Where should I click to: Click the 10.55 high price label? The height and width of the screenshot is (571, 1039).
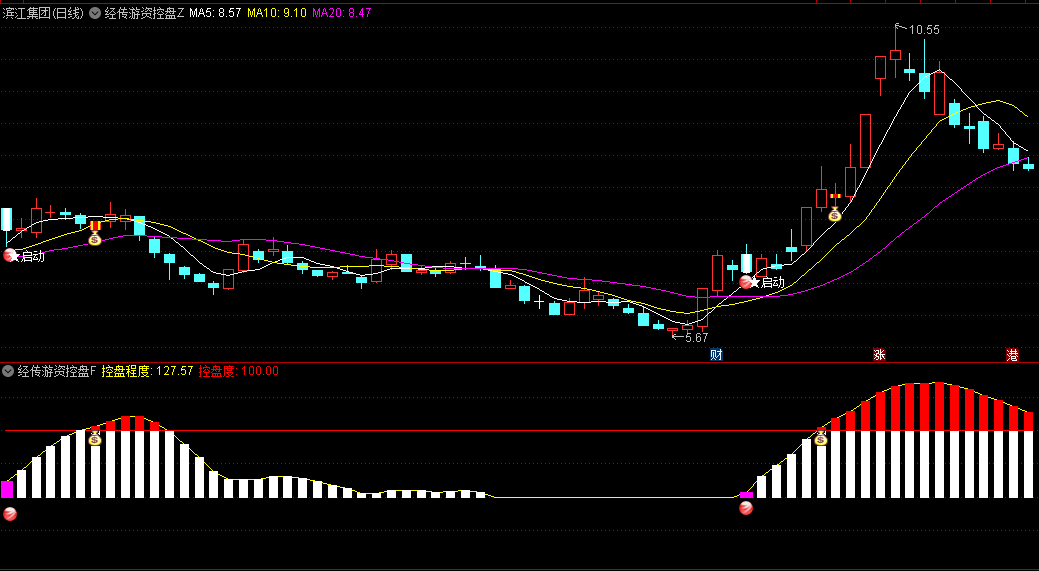(924, 30)
